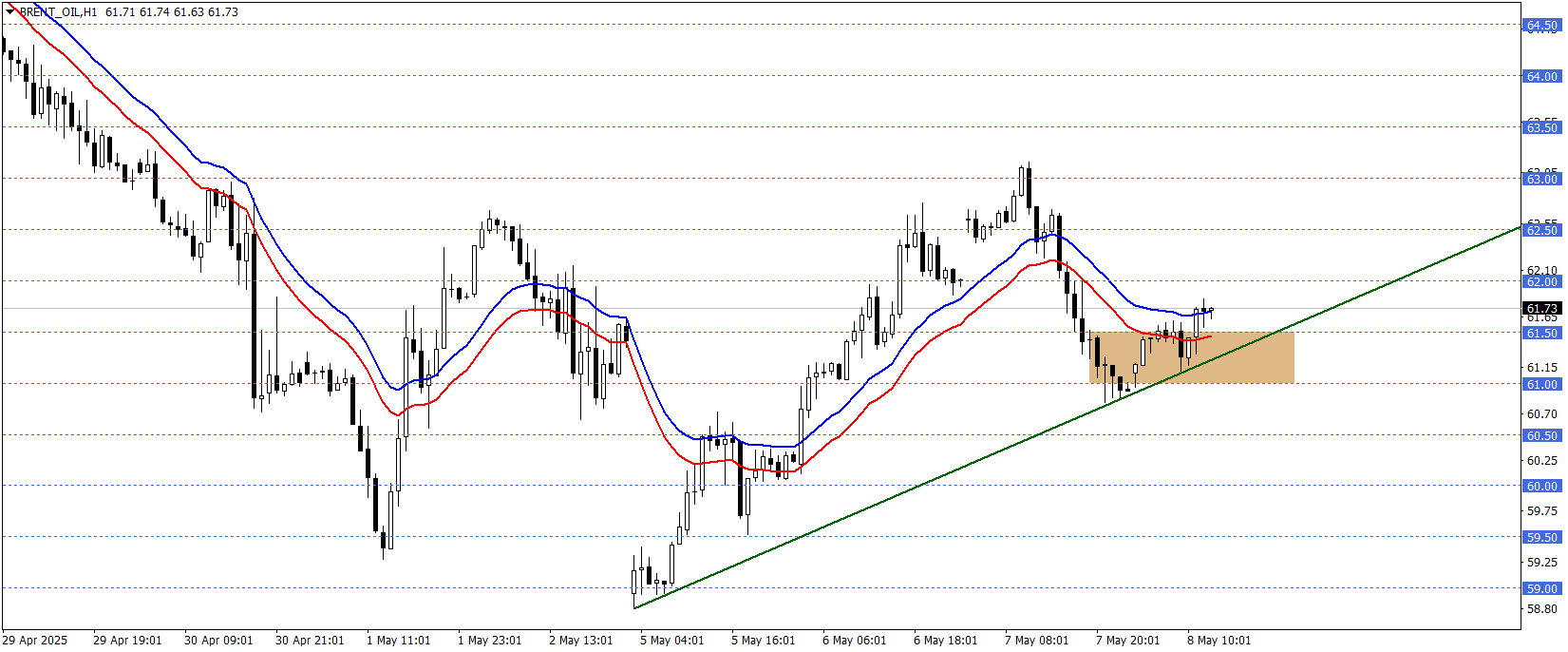This screenshot has height=652, width=1568.
Task: Click the 64.50 price level label
Action: click(1542, 26)
